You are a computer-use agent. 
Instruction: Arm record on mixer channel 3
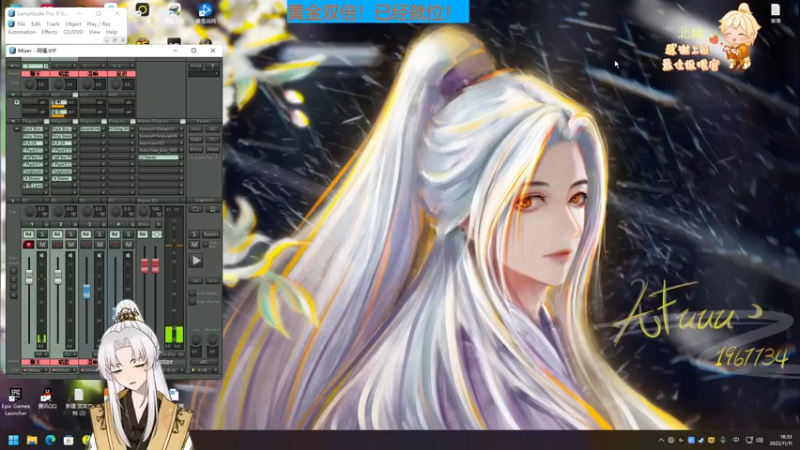86,245
